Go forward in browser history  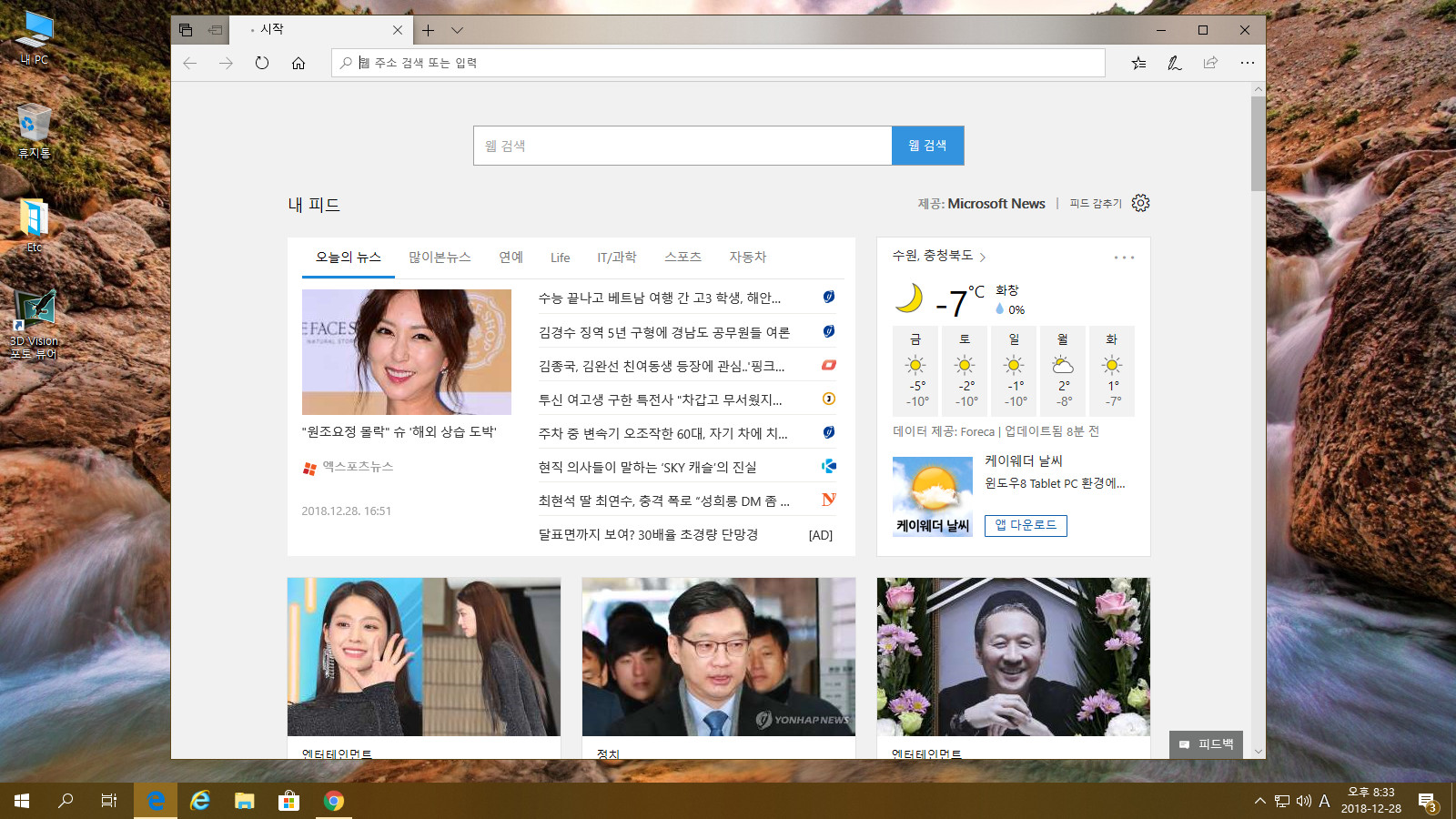(226, 63)
